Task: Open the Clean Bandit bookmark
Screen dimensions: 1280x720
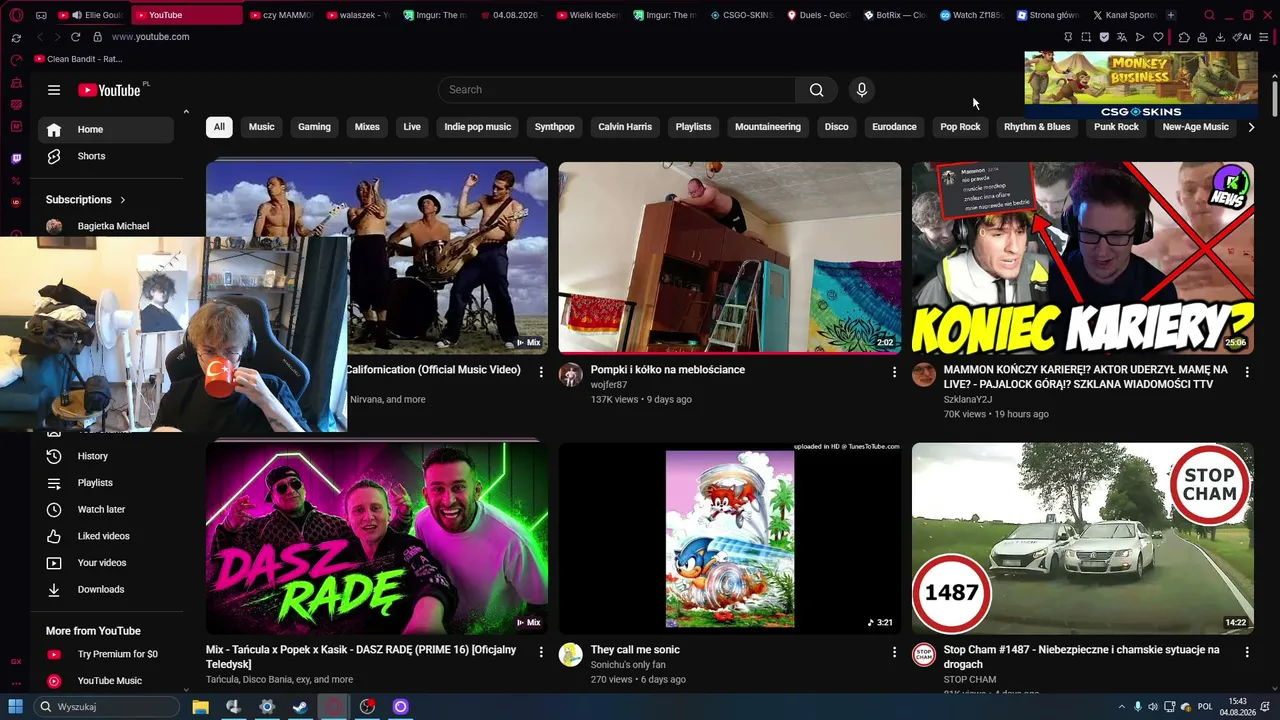Action: click(x=78, y=59)
